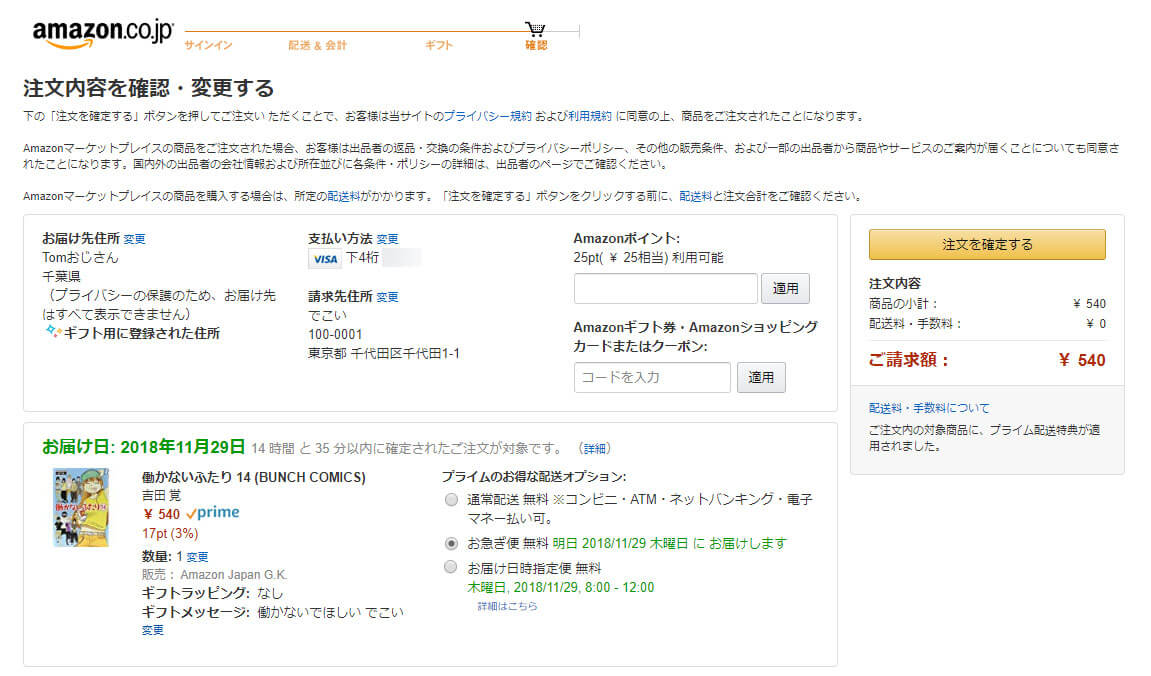
Task: Open the book cover thumbnail
Action: coord(81,507)
